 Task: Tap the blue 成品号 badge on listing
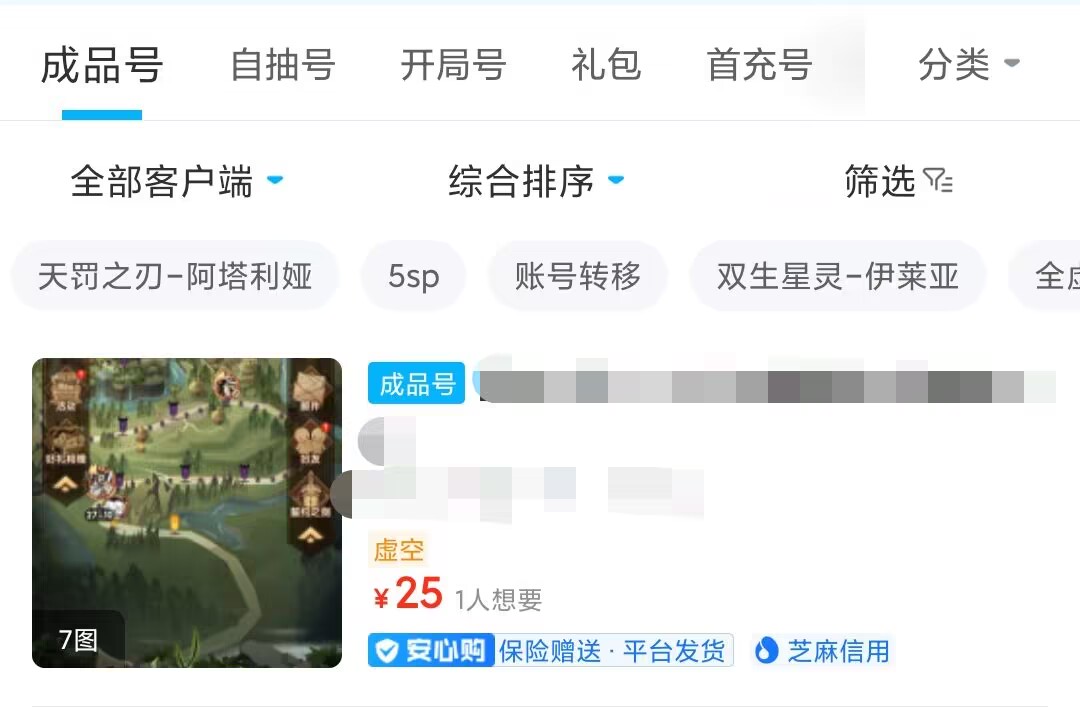pyautogui.click(x=417, y=384)
